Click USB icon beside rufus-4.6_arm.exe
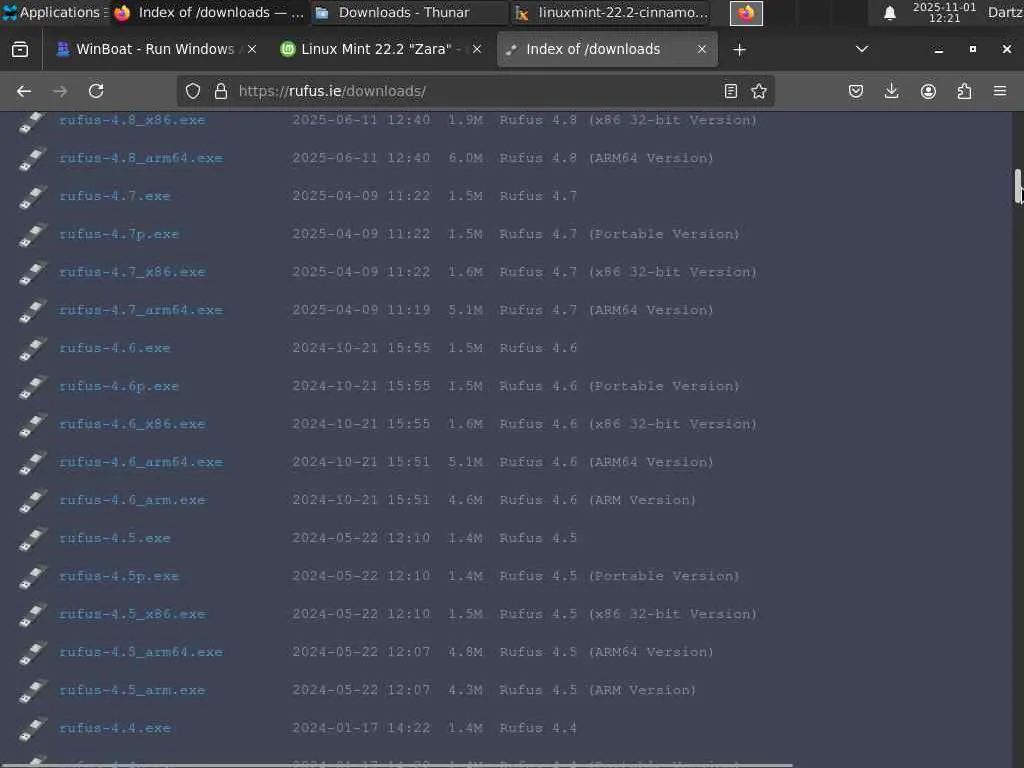Viewport: 1024px width, 768px height. pos(32,501)
